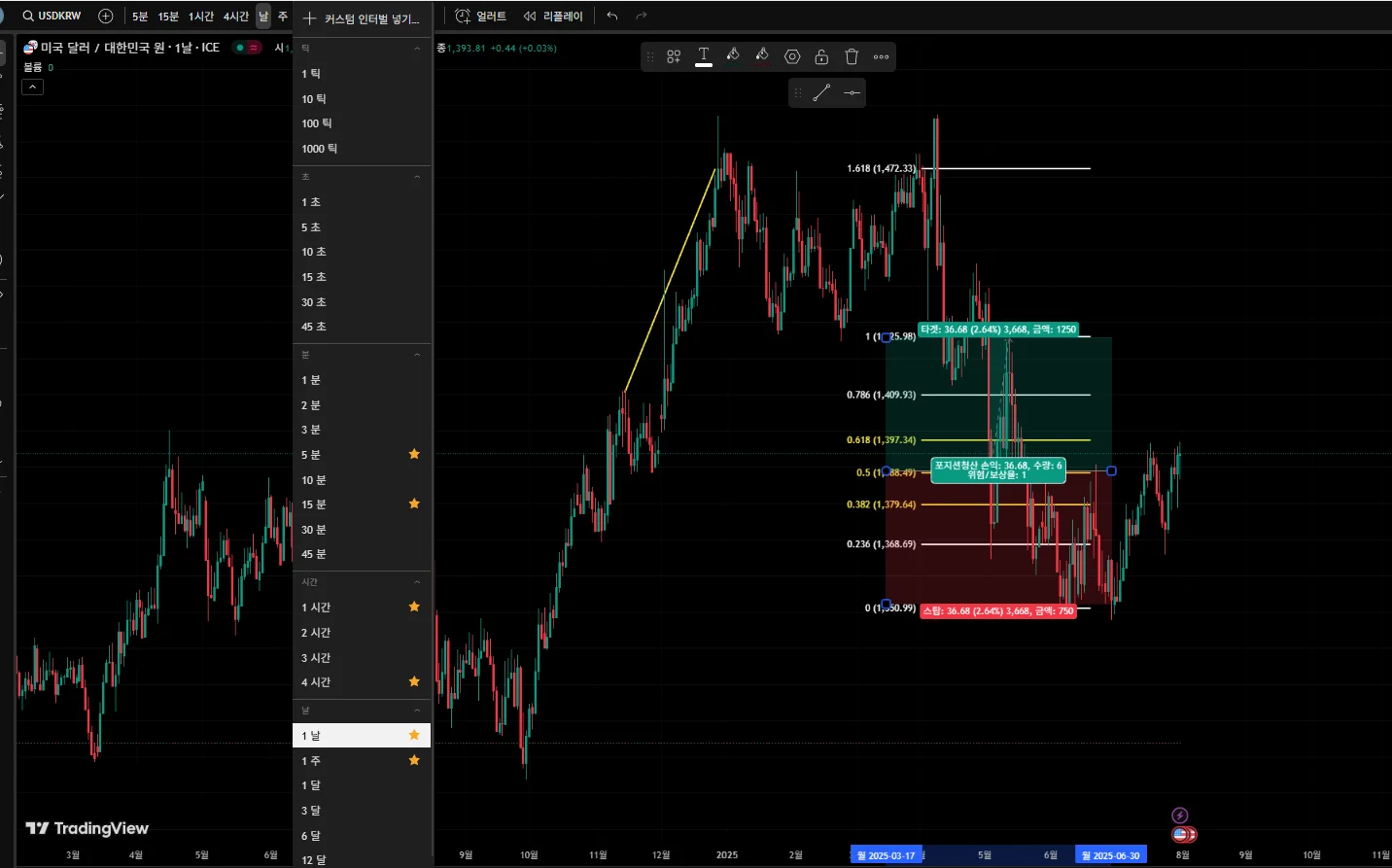The height and width of the screenshot is (868, 1392).
Task: Open the text color tool
Action: [704, 56]
